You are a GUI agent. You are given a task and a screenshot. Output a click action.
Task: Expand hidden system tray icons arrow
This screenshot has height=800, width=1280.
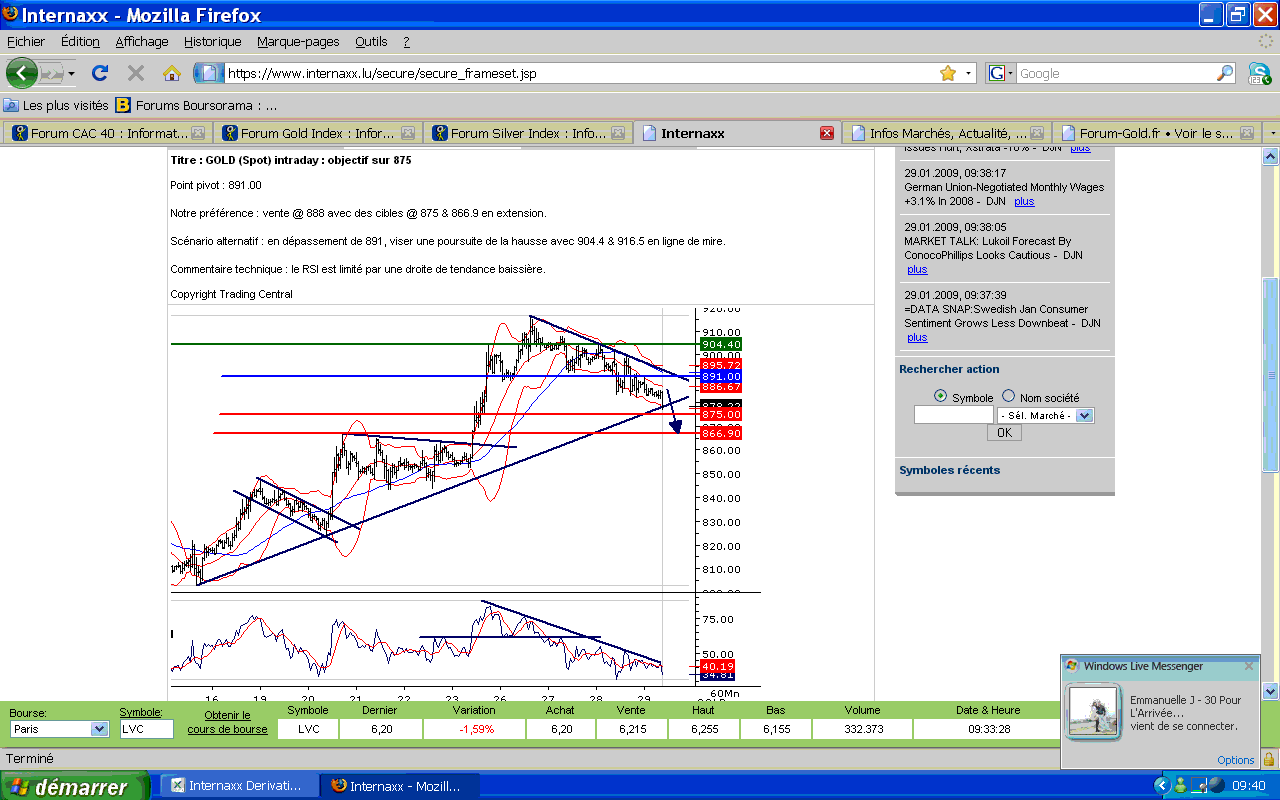point(1161,786)
